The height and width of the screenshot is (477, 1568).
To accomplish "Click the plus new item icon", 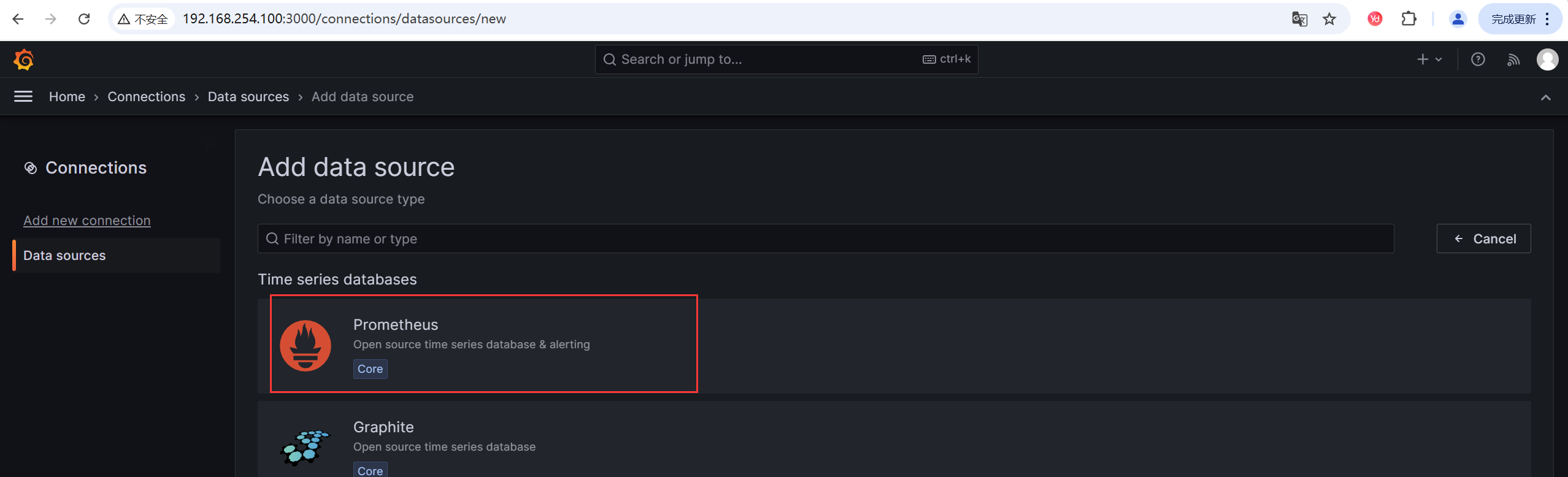I will pyautogui.click(x=1423, y=59).
